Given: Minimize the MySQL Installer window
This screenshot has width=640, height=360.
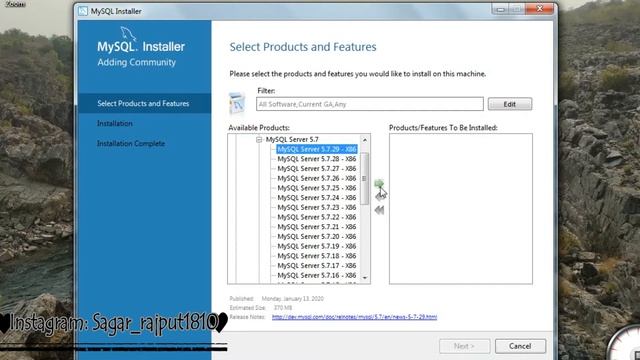Looking at the screenshot, I should coord(501,9).
